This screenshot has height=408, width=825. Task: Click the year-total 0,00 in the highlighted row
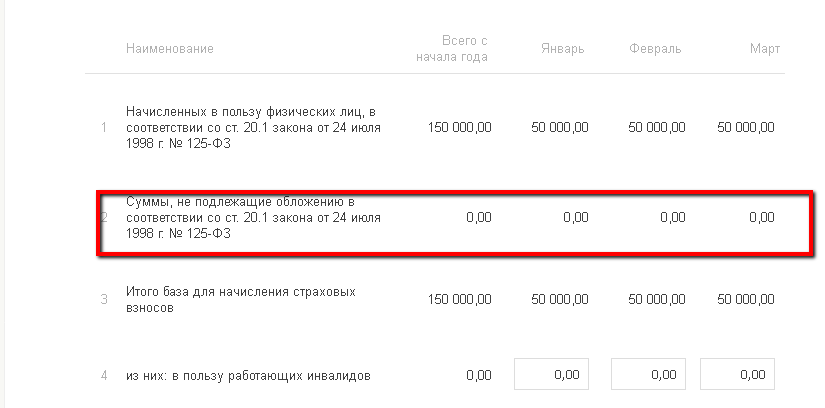point(479,217)
